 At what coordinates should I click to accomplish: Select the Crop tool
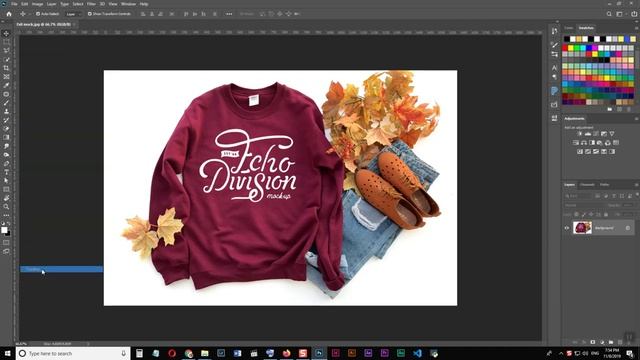(x=6, y=68)
